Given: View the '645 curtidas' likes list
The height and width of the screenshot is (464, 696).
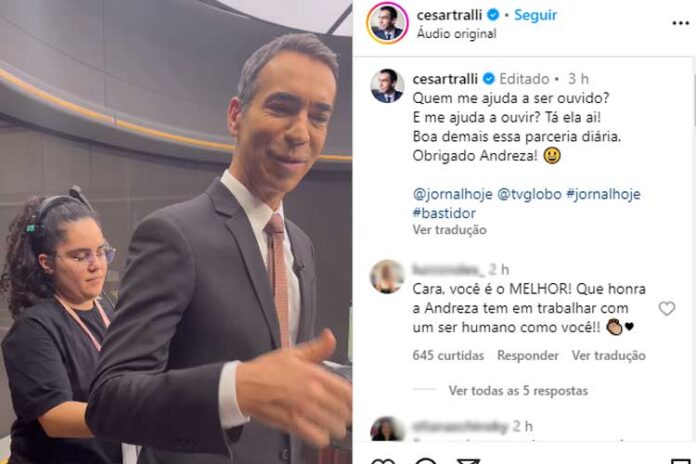Looking at the screenshot, I should (x=448, y=356).
